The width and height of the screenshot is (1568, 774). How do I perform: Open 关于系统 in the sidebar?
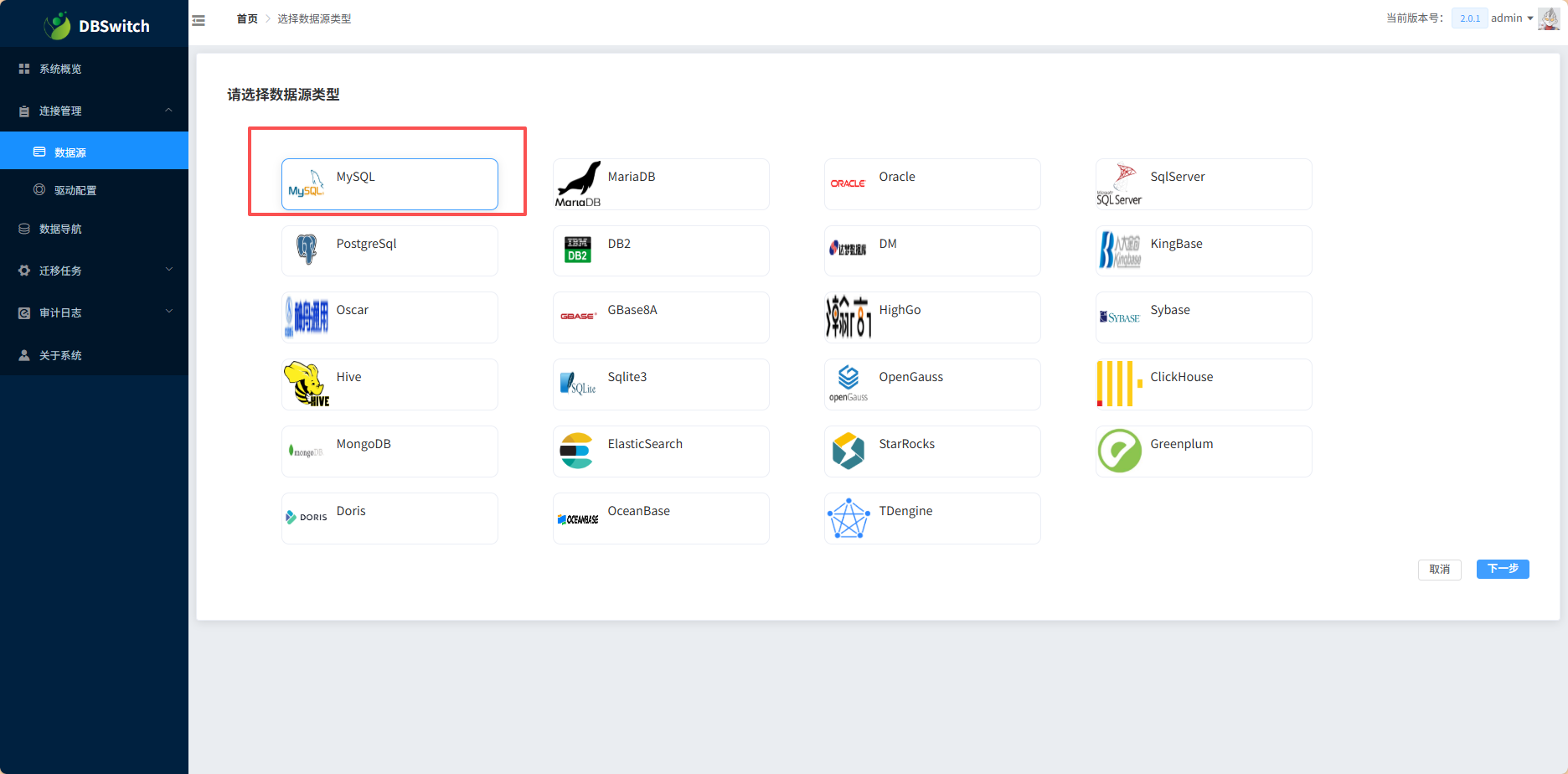point(94,355)
